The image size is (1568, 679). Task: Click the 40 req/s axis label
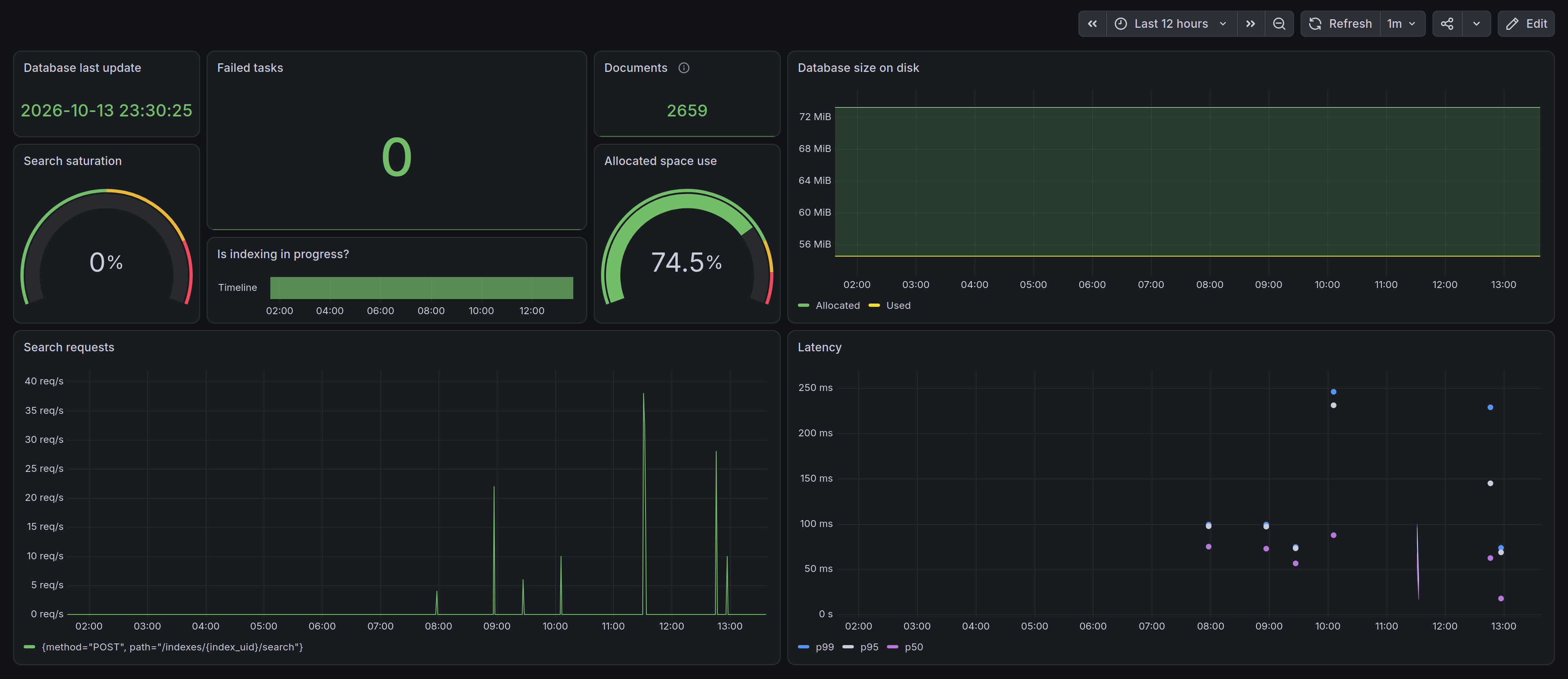(44, 381)
